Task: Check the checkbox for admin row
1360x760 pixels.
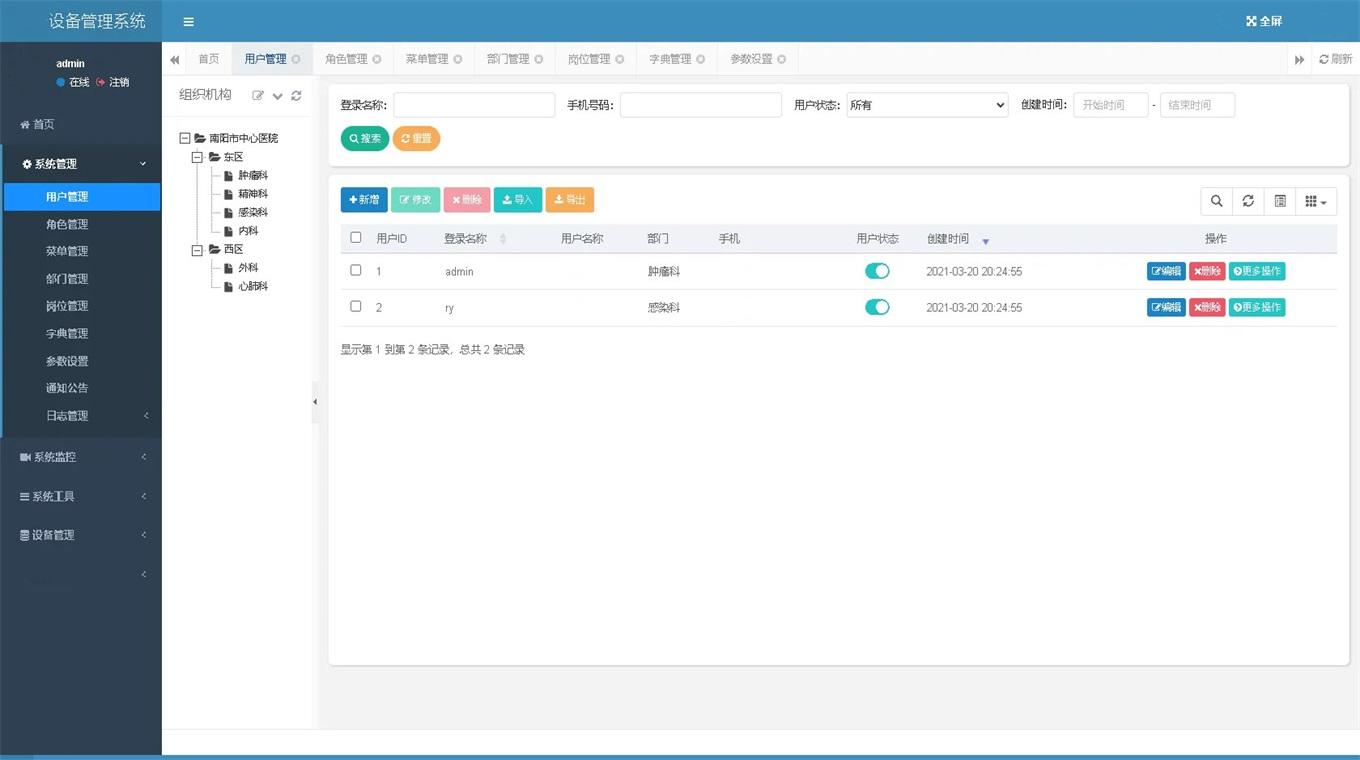Action: pyautogui.click(x=356, y=270)
